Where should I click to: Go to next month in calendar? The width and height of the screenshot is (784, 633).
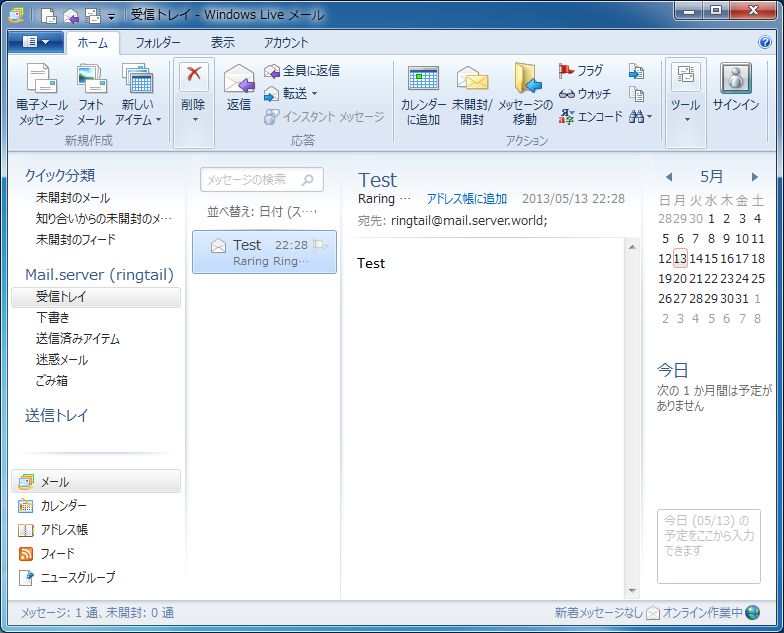(754, 177)
